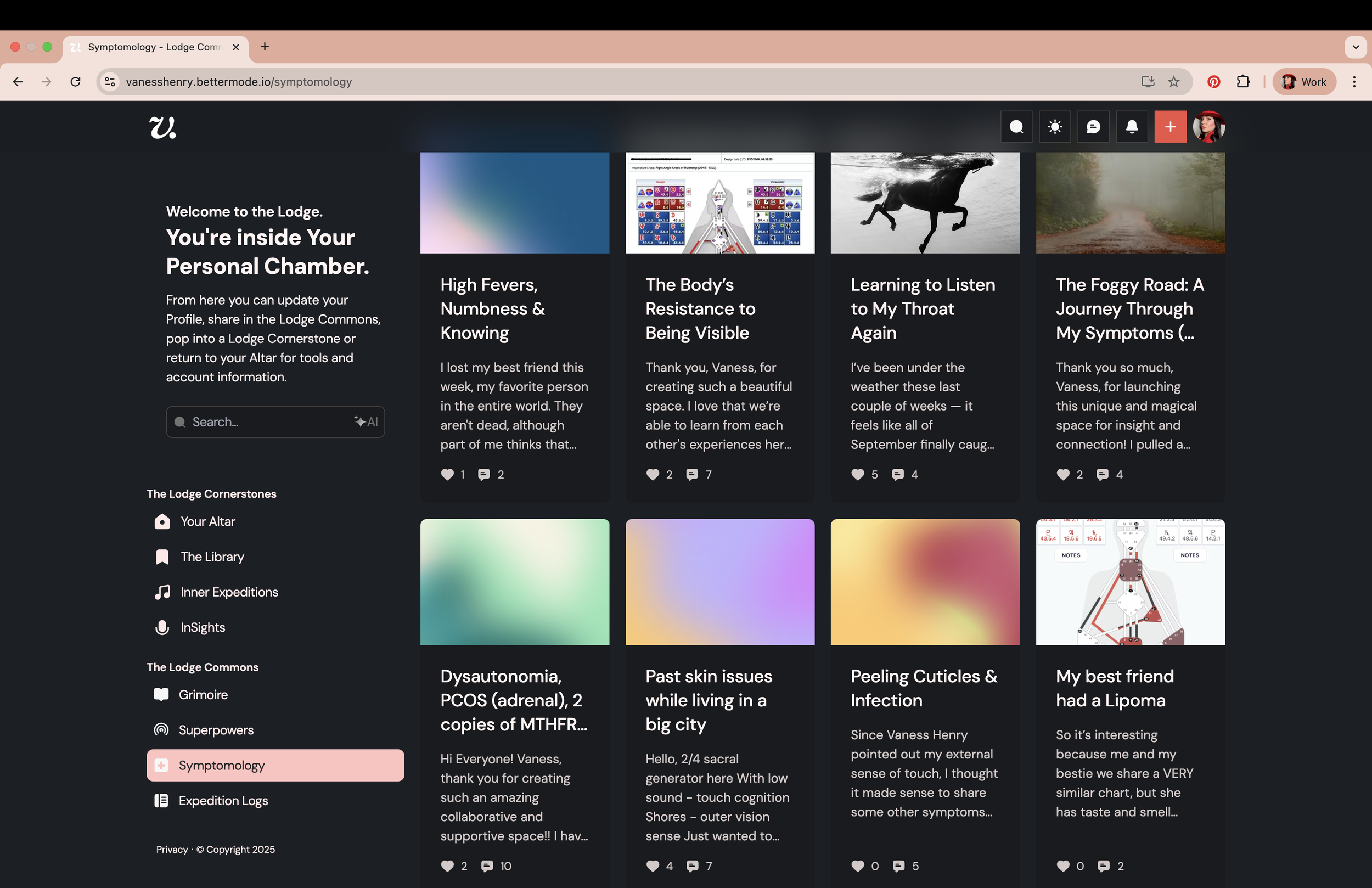
Task: Select Superpowers in Lodge Commons
Action: pyautogui.click(x=216, y=730)
